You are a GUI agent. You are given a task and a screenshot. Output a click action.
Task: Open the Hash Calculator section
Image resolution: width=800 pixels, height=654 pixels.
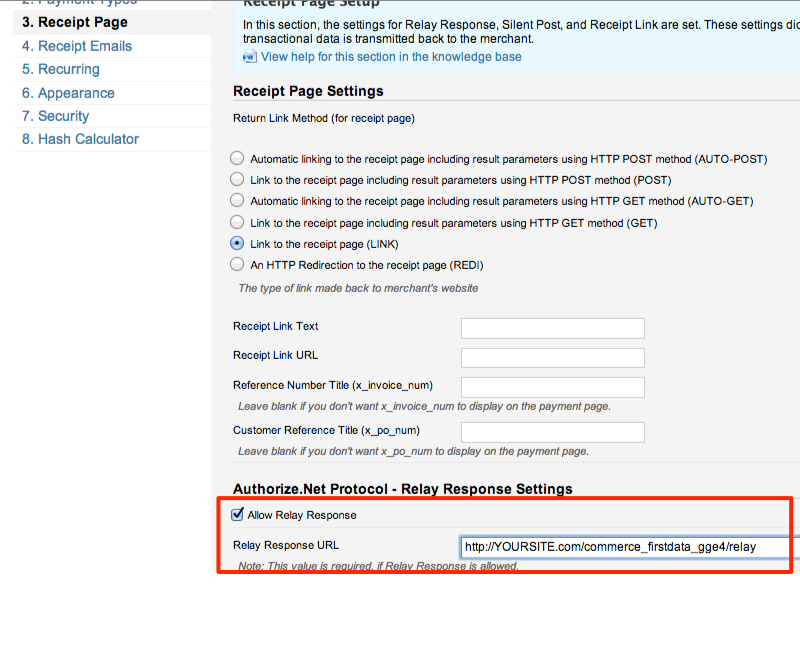[x=80, y=139]
